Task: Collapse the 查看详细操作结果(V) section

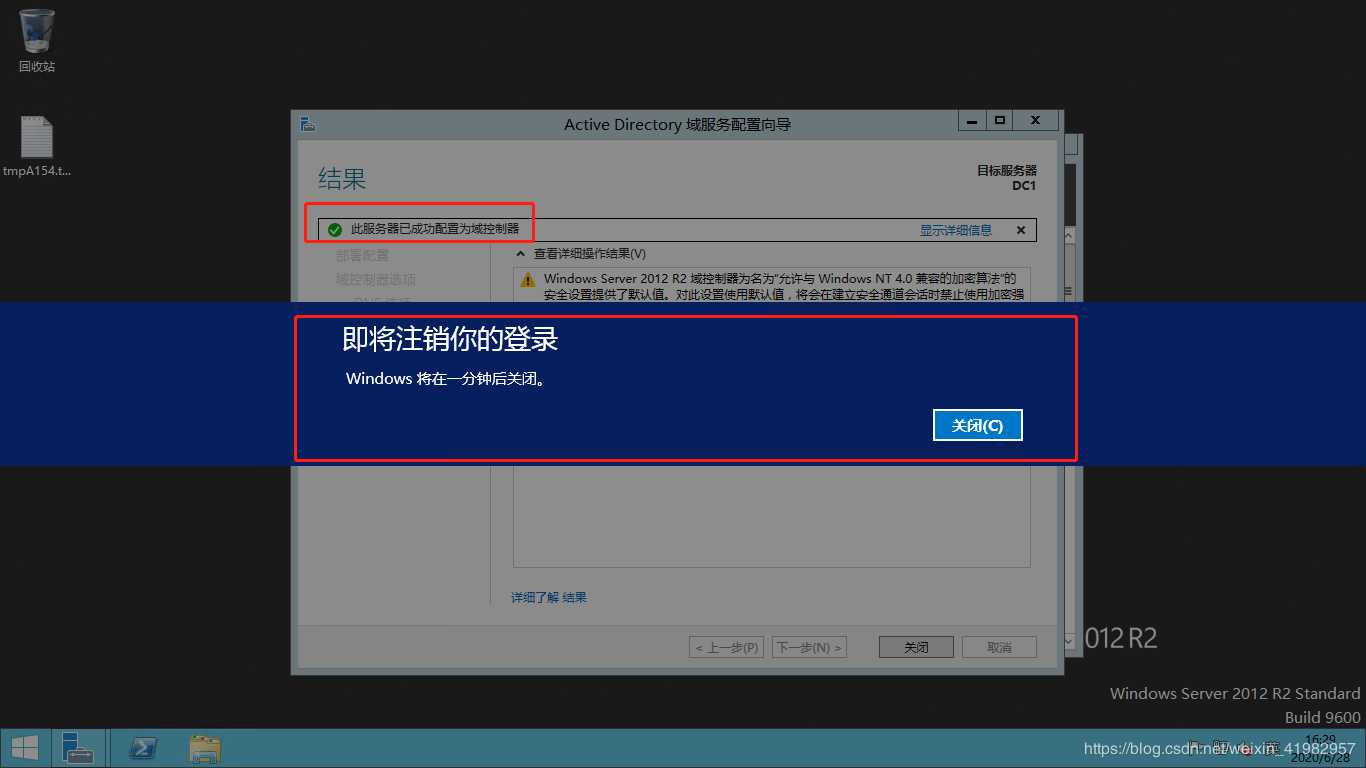Action: [521, 254]
